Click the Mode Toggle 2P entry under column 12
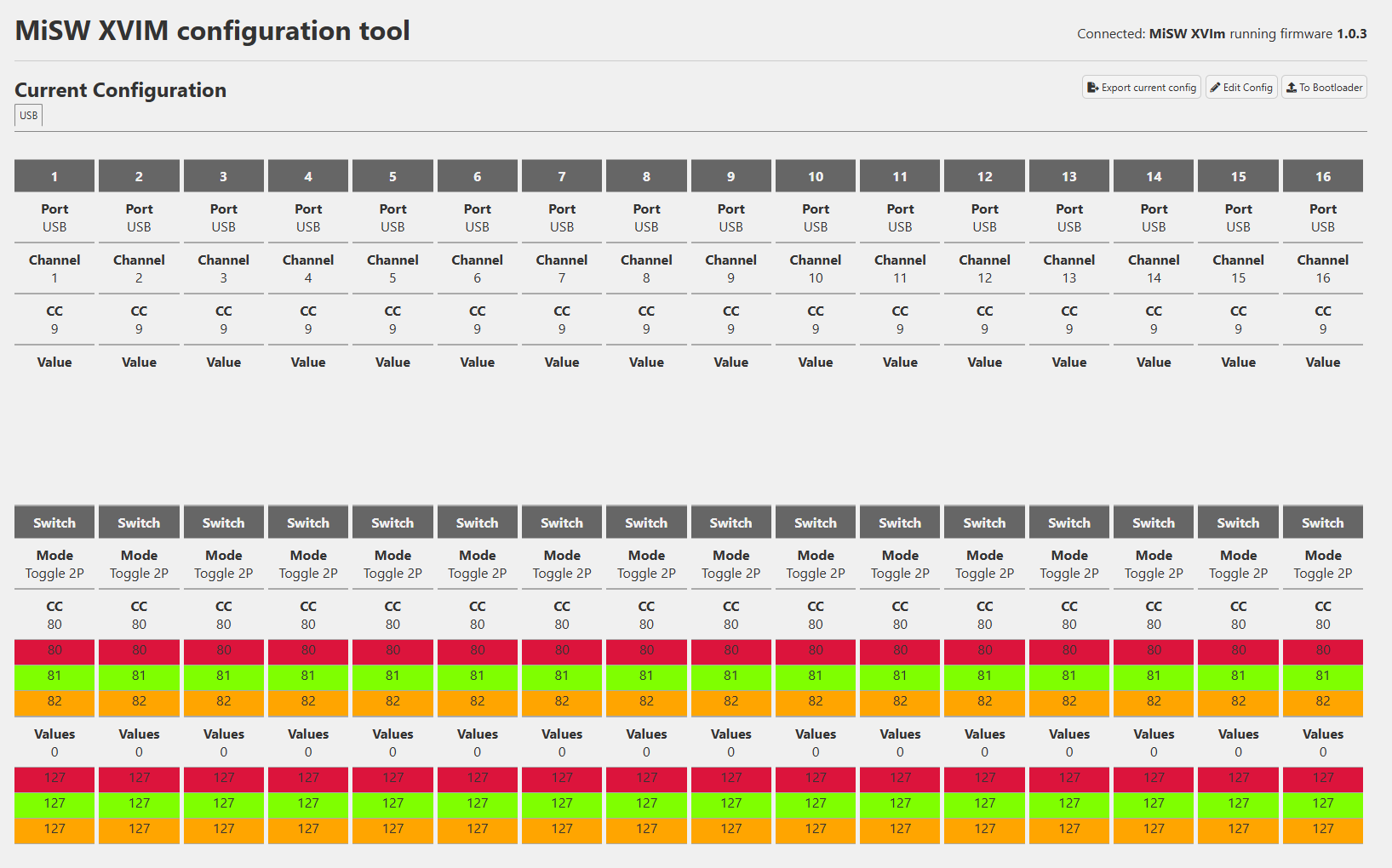 click(x=985, y=564)
